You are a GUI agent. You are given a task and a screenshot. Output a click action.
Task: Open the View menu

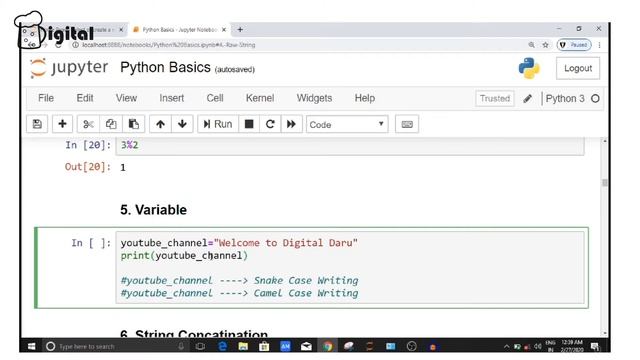tap(126, 98)
